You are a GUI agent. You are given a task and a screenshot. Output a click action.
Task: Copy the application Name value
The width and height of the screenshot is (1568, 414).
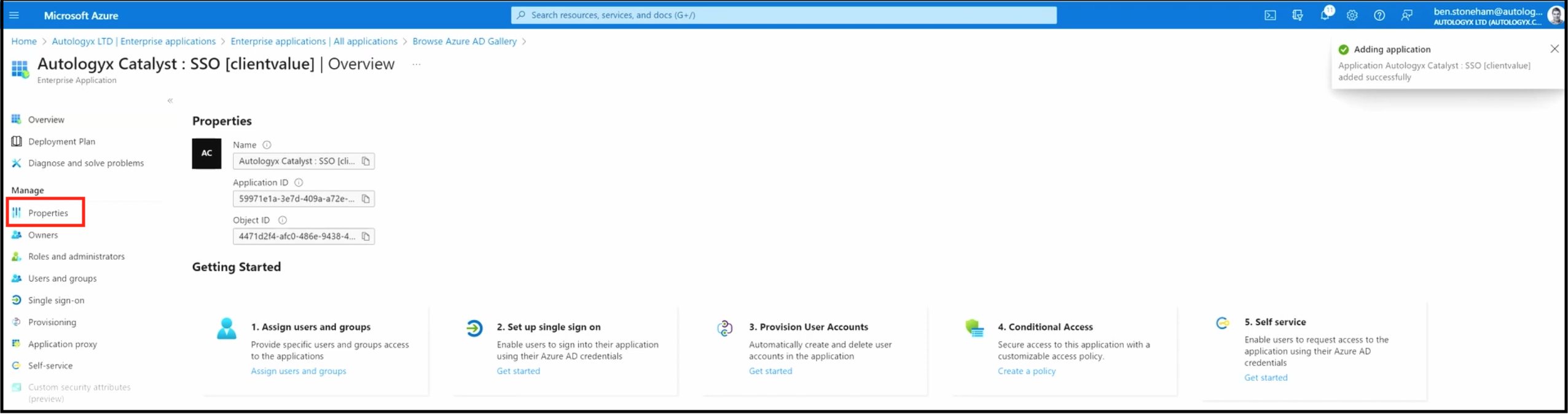(366, 161)
